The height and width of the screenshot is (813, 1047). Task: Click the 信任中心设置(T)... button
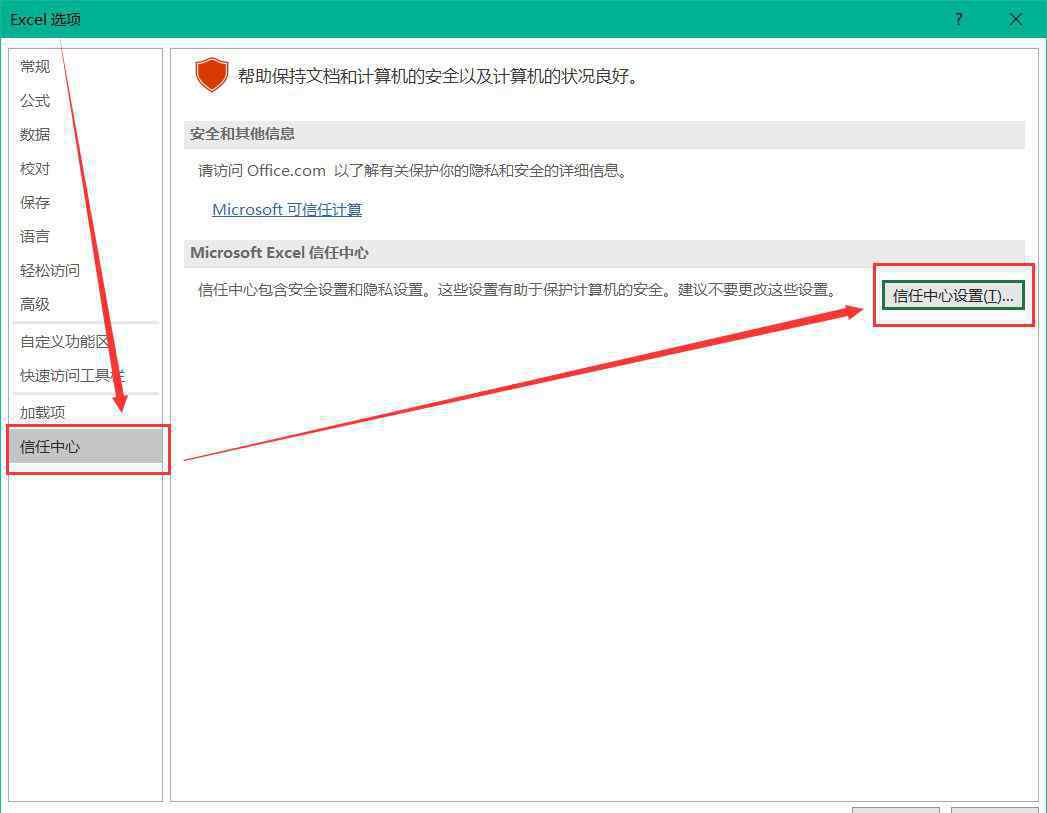[953, 296]
